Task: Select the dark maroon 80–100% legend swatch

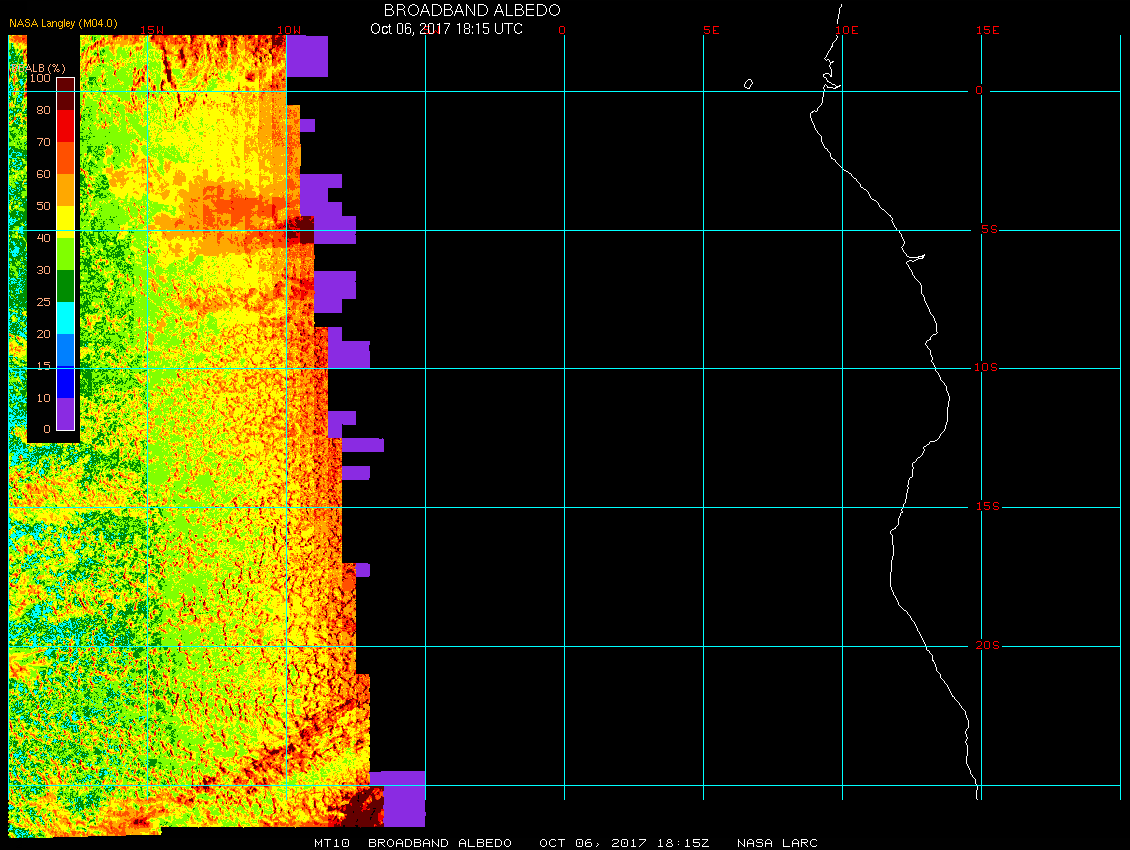Action: tap(65, 94)
